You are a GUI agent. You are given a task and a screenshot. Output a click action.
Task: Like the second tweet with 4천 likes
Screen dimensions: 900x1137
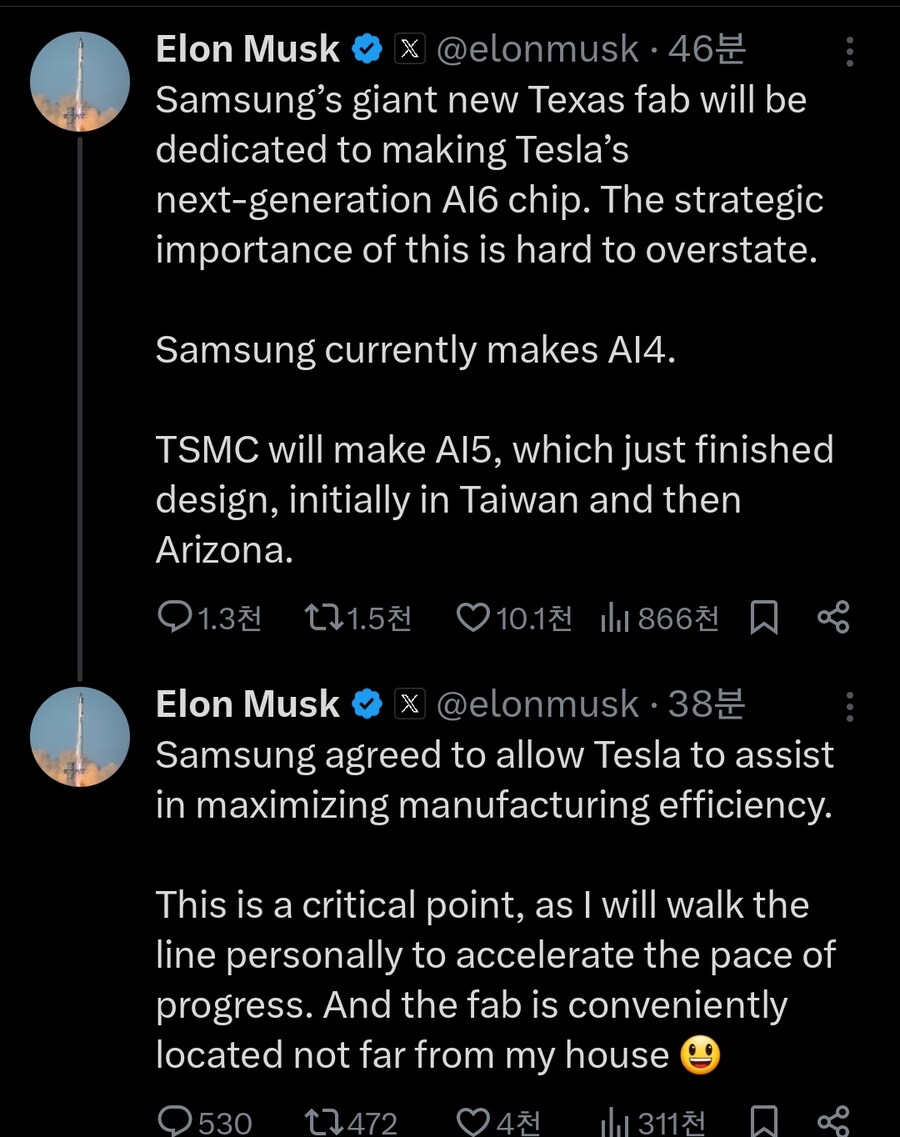(499, 1122)
